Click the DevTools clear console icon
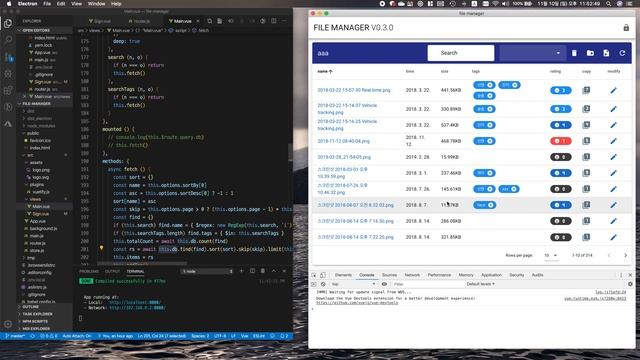 point(323,284)
